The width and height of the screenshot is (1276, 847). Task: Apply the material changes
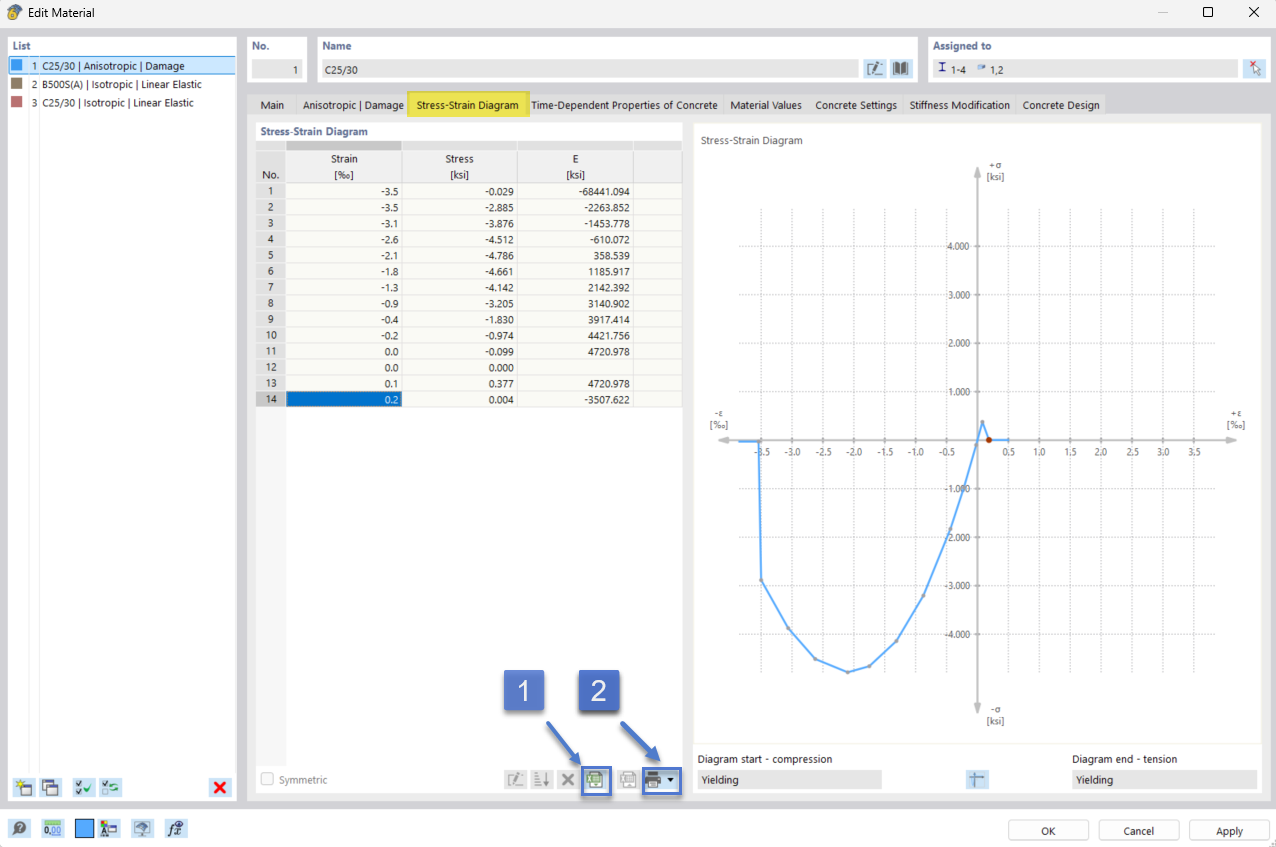coord(1228,830)
